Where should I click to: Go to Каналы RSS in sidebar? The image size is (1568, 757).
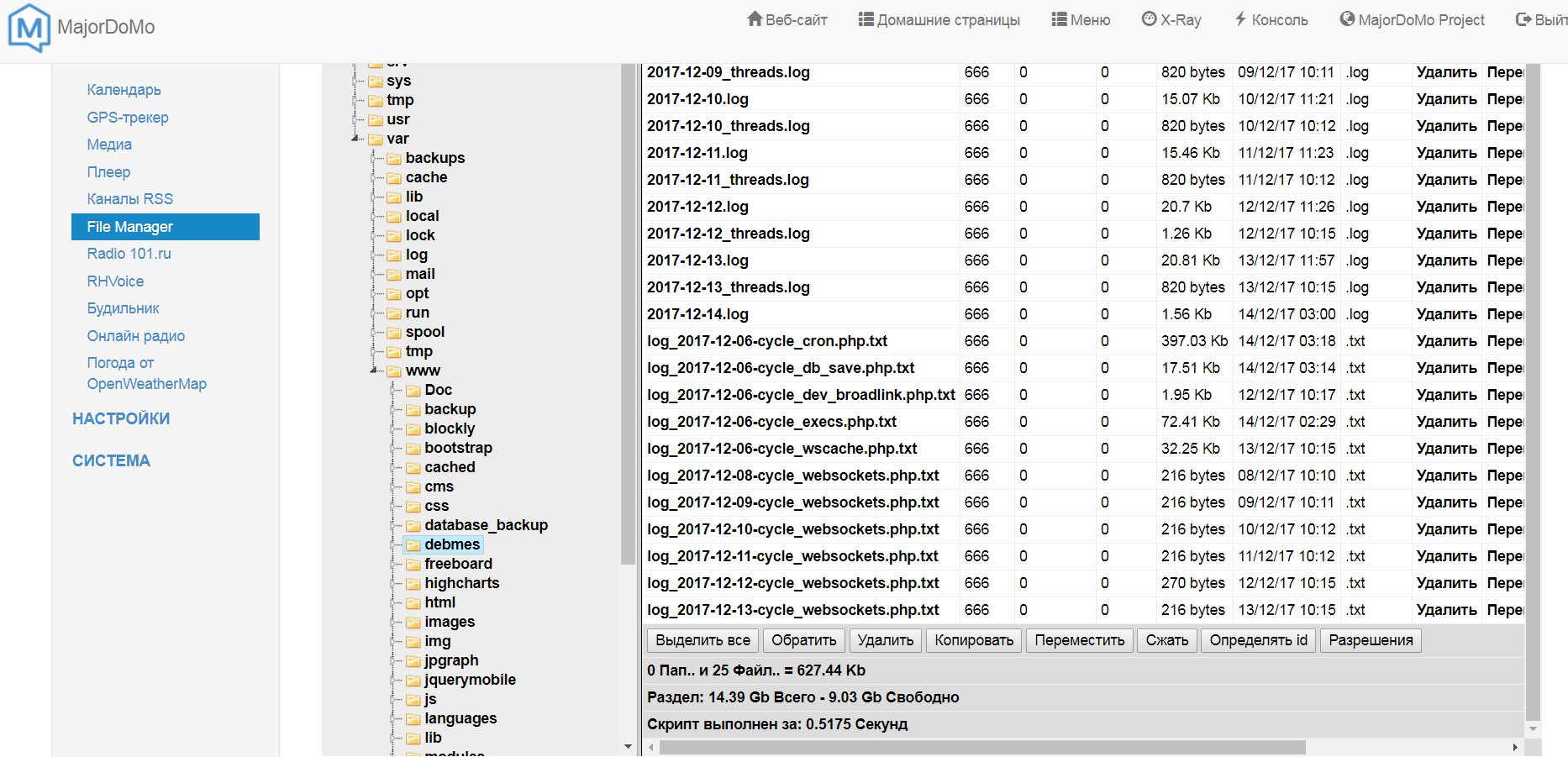(130, 199)
